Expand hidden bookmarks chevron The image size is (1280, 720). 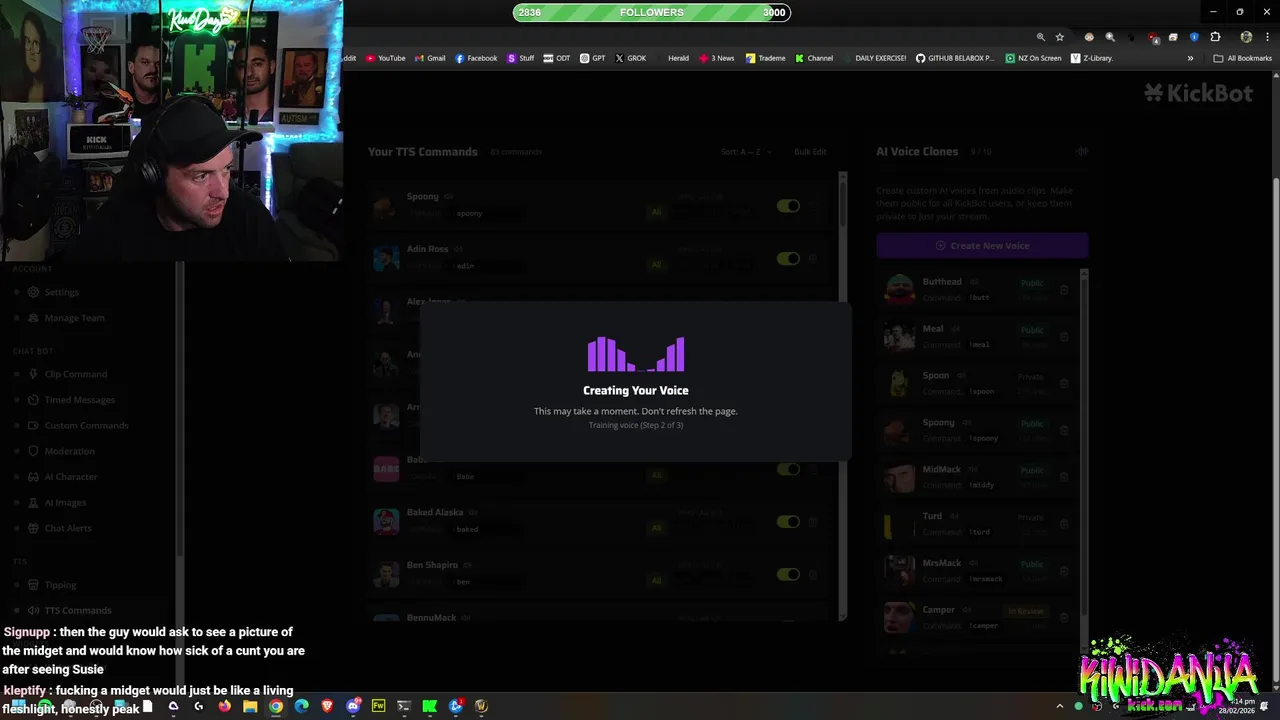1190,58
